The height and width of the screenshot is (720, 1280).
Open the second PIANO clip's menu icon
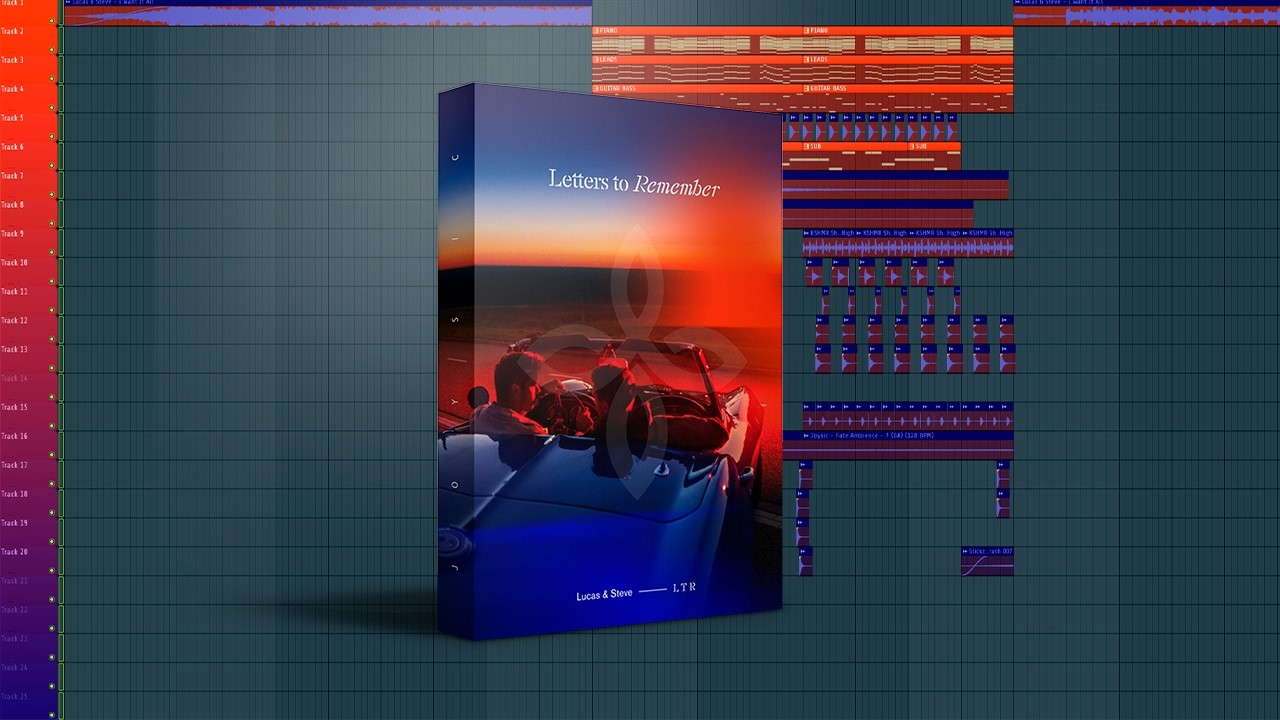(x=807, y=31)
